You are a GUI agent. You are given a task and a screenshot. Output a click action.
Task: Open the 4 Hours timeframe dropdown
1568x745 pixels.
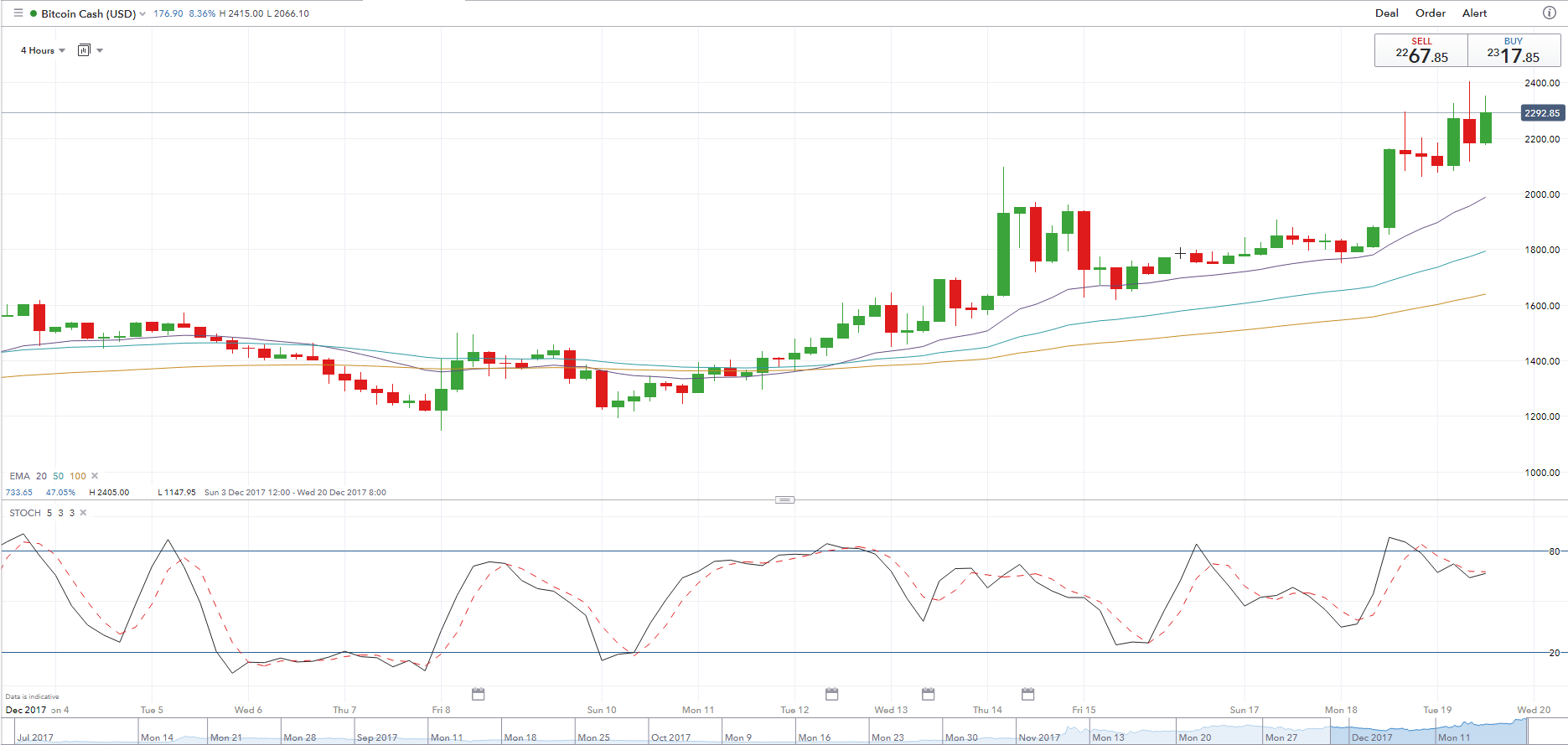[x=43, y=50]
